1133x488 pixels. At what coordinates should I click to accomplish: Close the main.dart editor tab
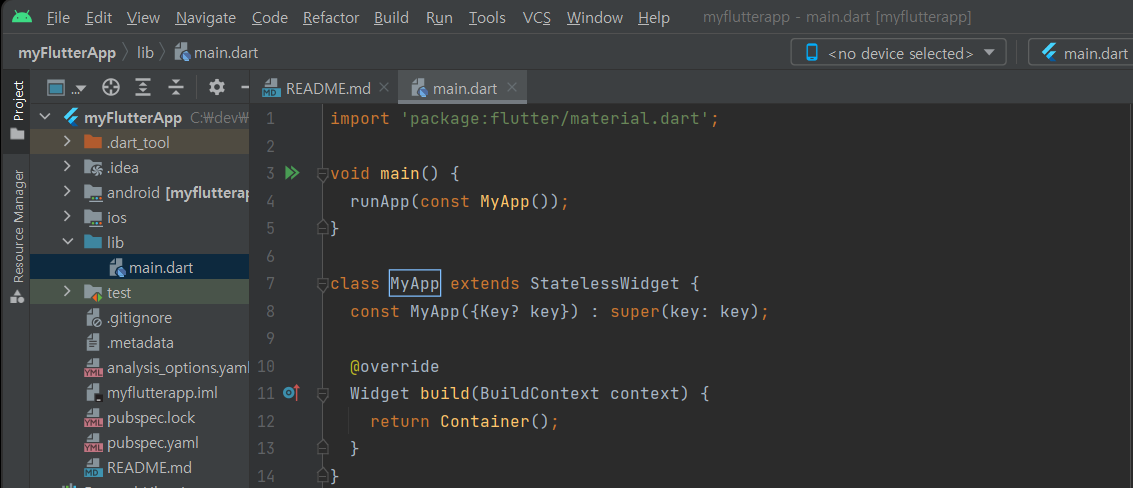pos(512,87)
